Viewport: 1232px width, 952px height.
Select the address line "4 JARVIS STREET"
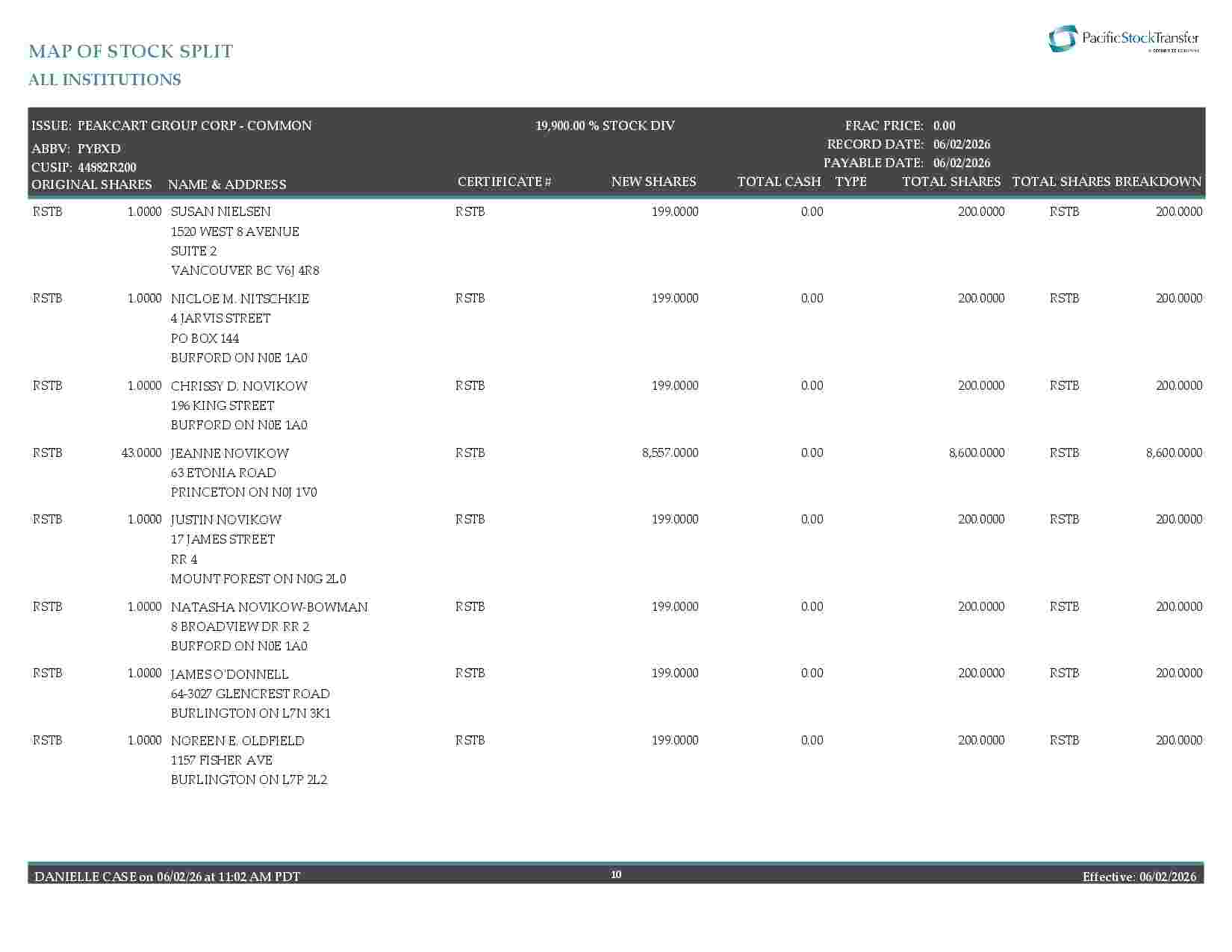point(221,318)
